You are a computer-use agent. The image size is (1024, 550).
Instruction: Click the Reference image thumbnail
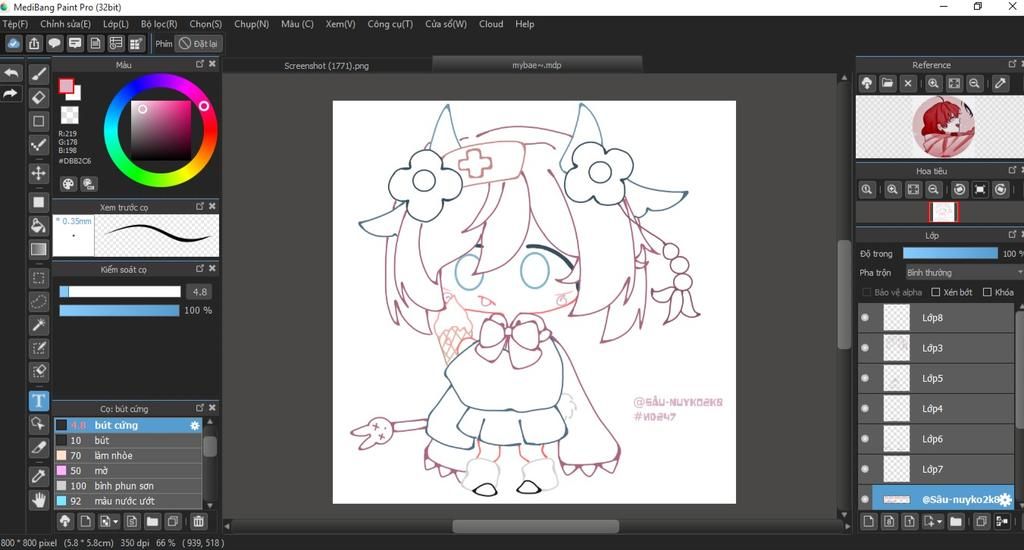click(x=943, y=127)
